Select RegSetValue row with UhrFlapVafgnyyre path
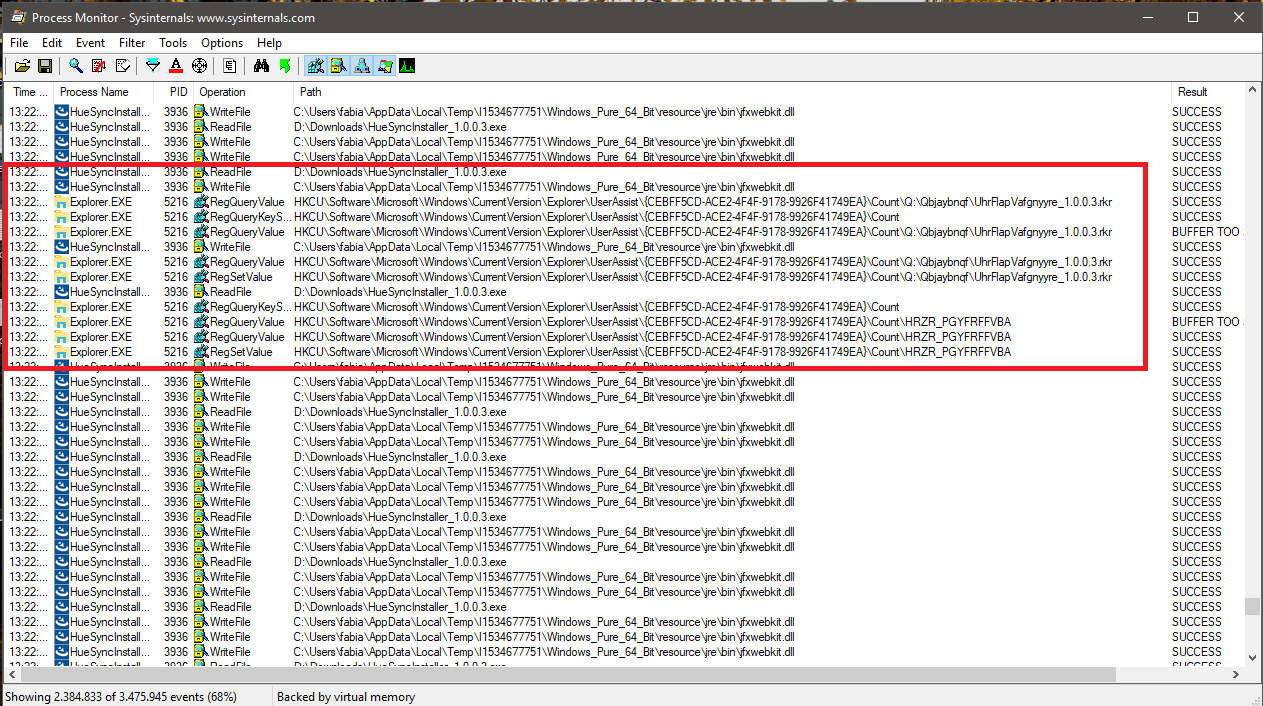 pos(624,277)
